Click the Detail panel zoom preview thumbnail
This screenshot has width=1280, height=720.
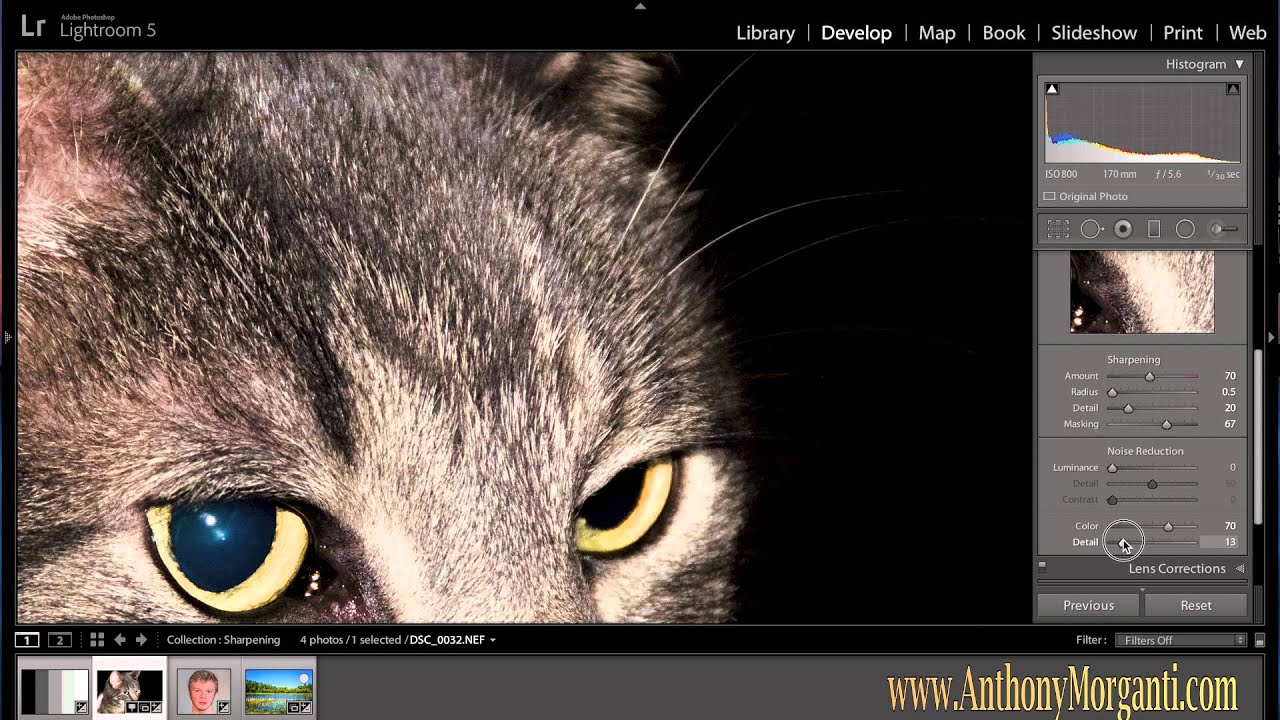(1142, 292)
